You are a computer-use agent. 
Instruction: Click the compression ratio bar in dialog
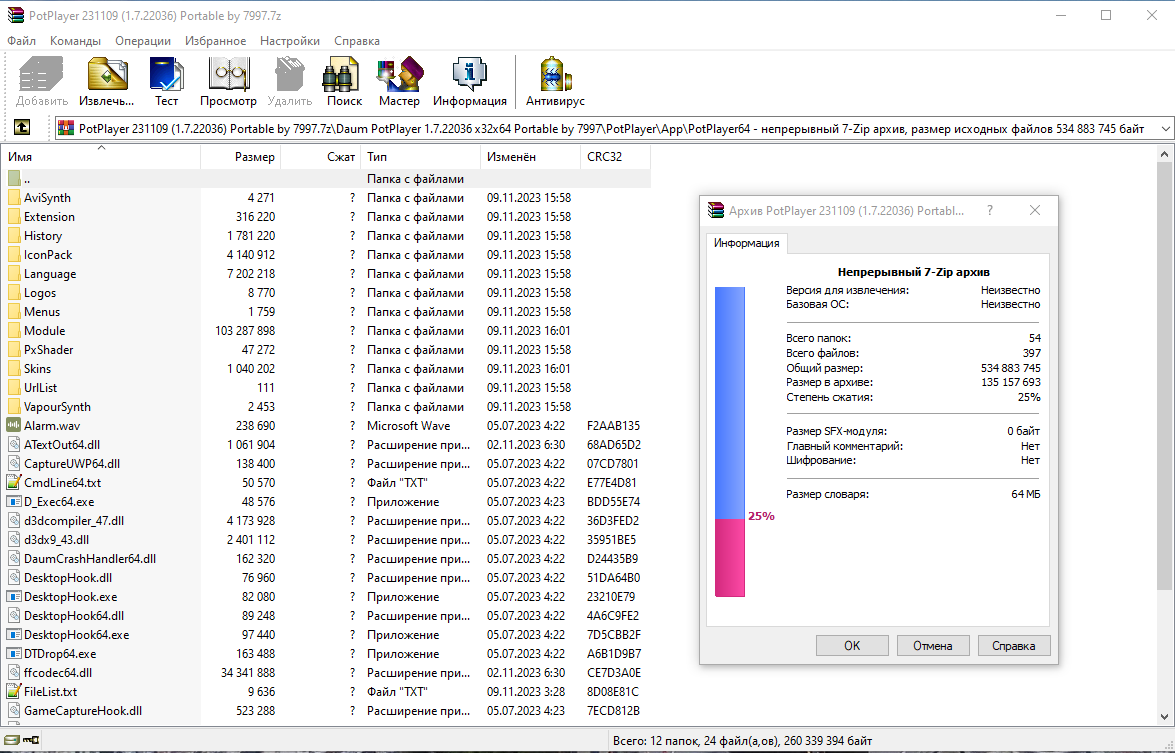pos(730,442)
